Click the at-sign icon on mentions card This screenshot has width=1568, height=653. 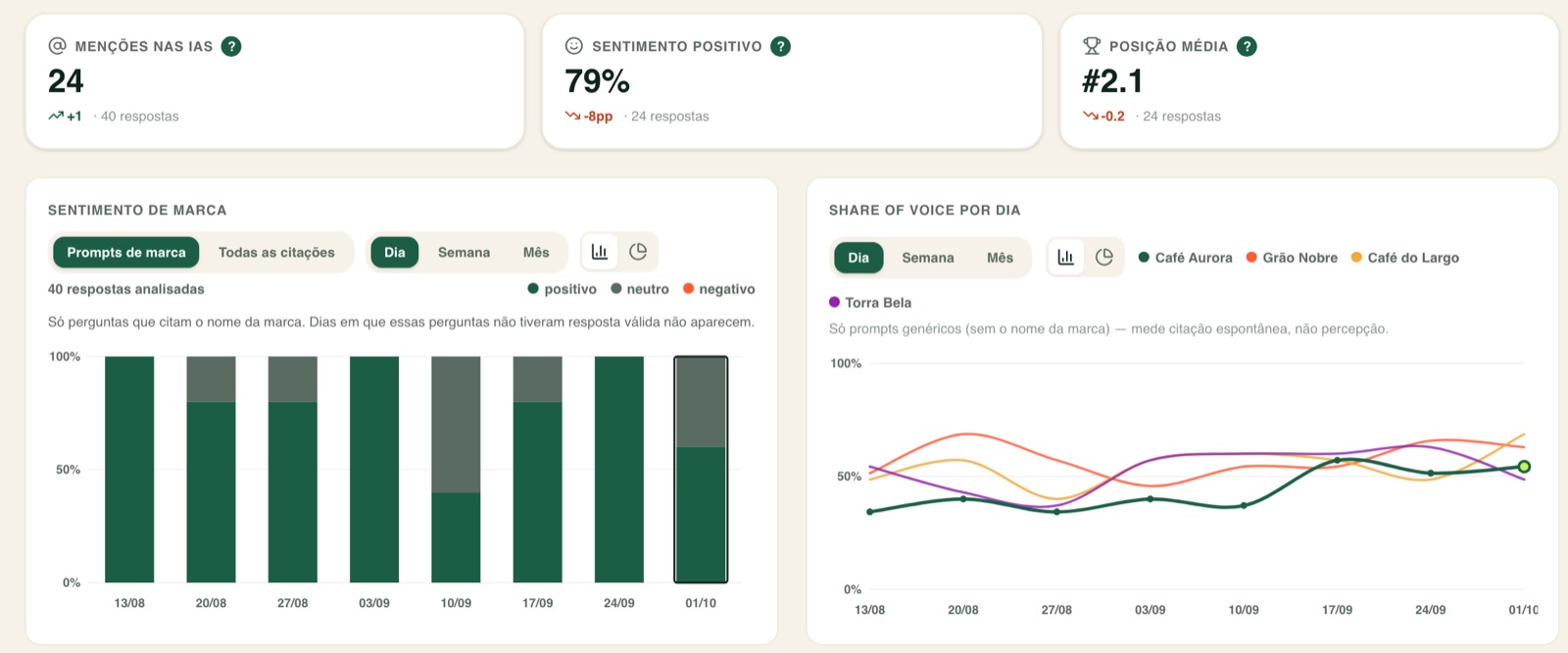click(58, 46)
